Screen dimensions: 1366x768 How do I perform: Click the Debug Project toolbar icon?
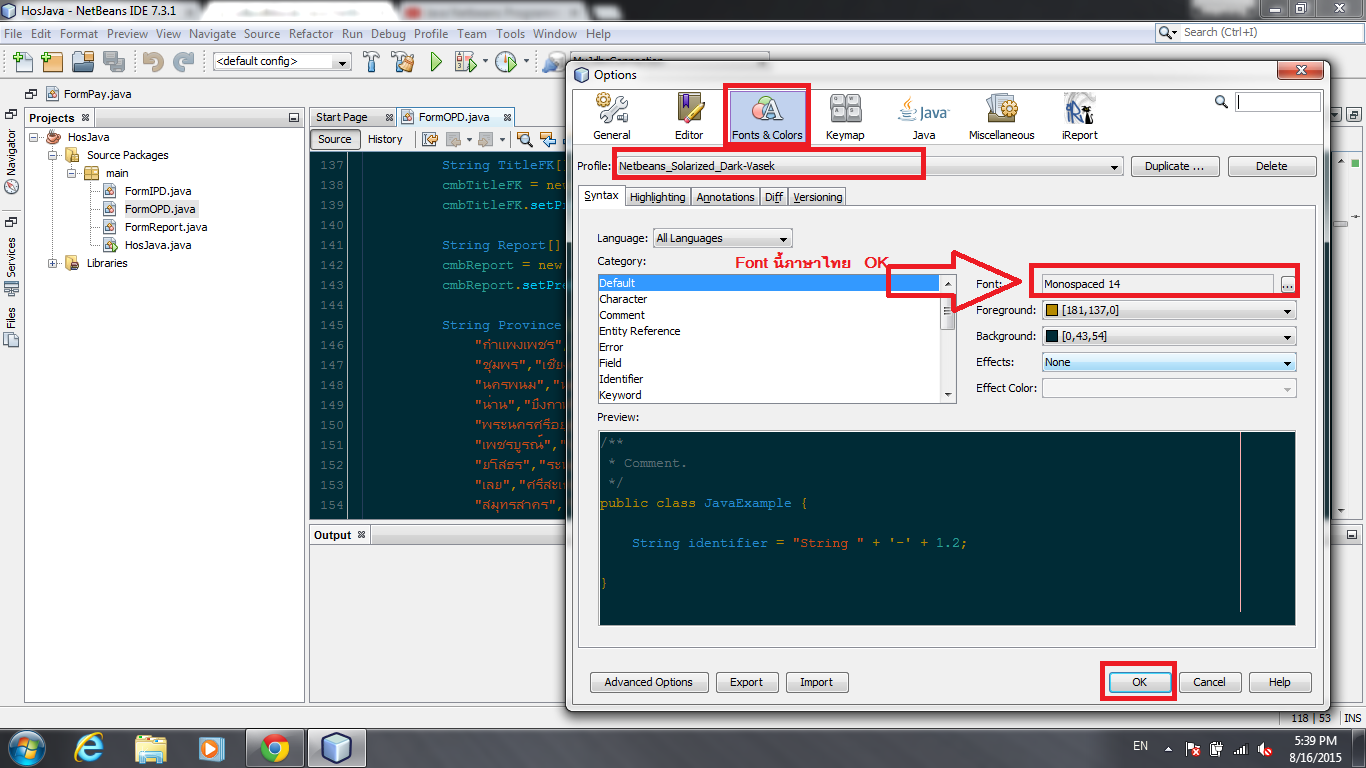(x=465, y=62)
